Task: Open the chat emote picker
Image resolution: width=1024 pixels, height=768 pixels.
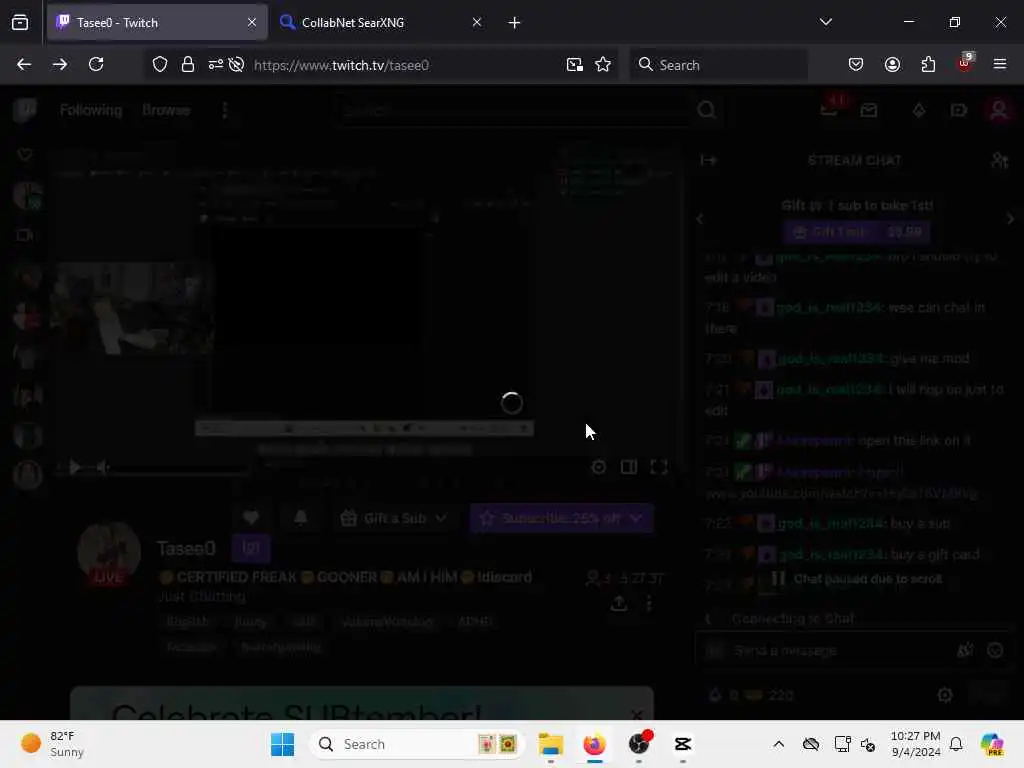Action: 995,650
